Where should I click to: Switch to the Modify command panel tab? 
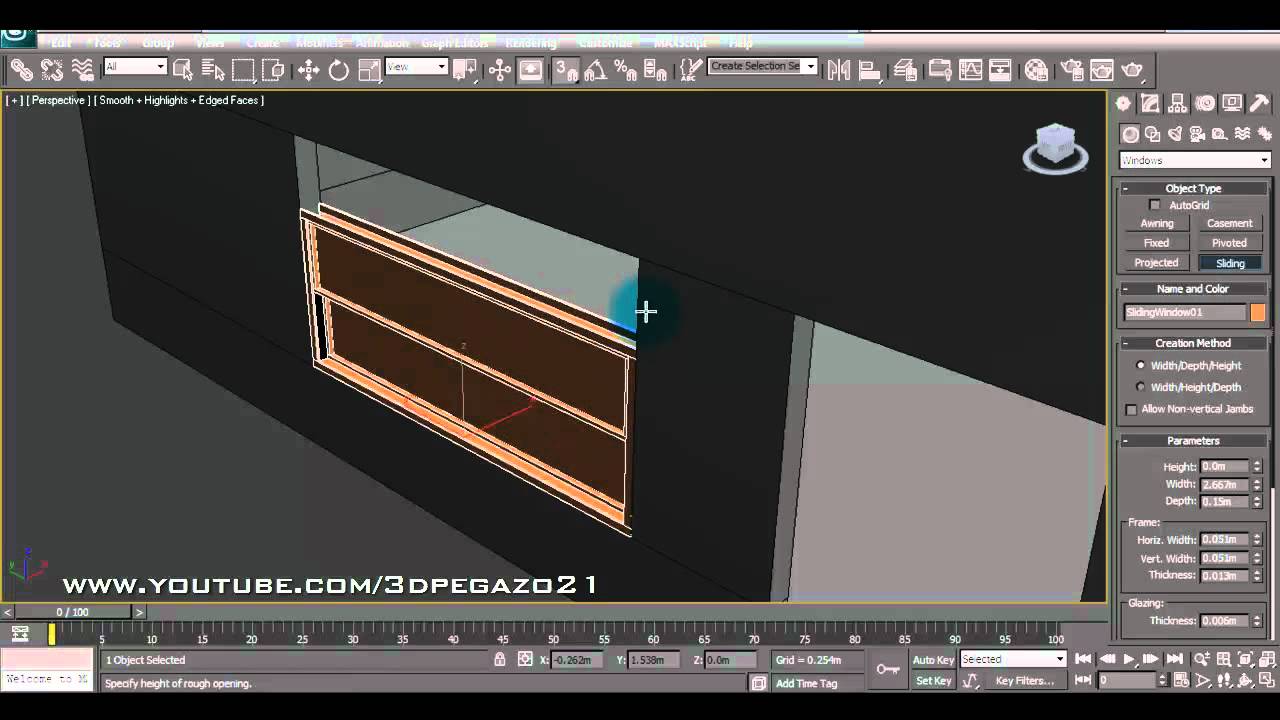coord(1151,104)
